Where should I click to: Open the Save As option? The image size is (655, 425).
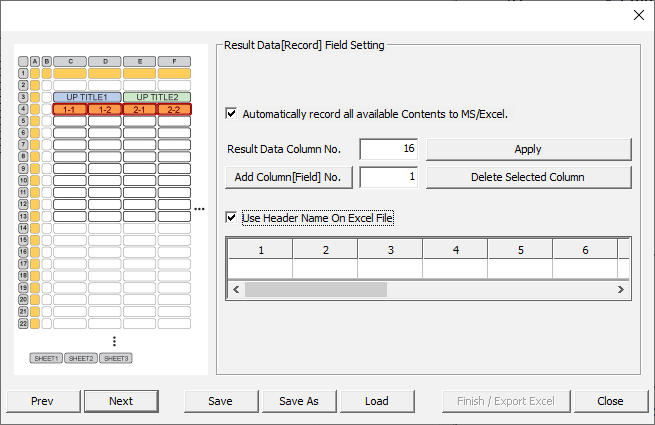pyautogui.click(x=299, y=401)
